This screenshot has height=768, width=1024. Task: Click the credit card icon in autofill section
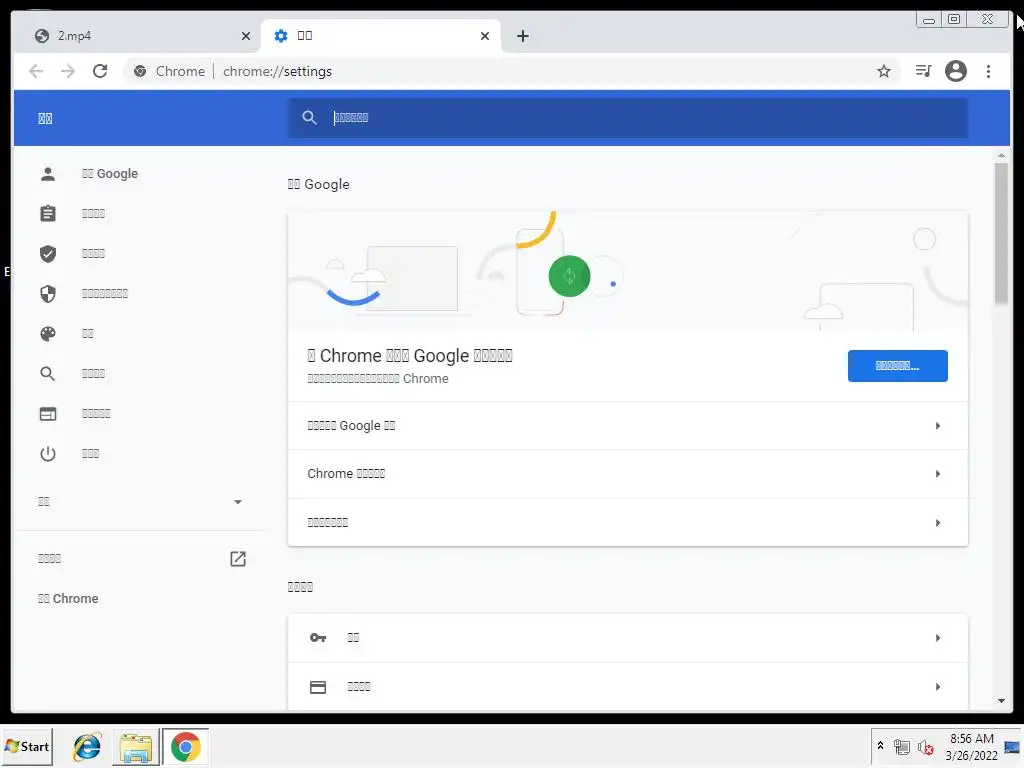[318, 687]
